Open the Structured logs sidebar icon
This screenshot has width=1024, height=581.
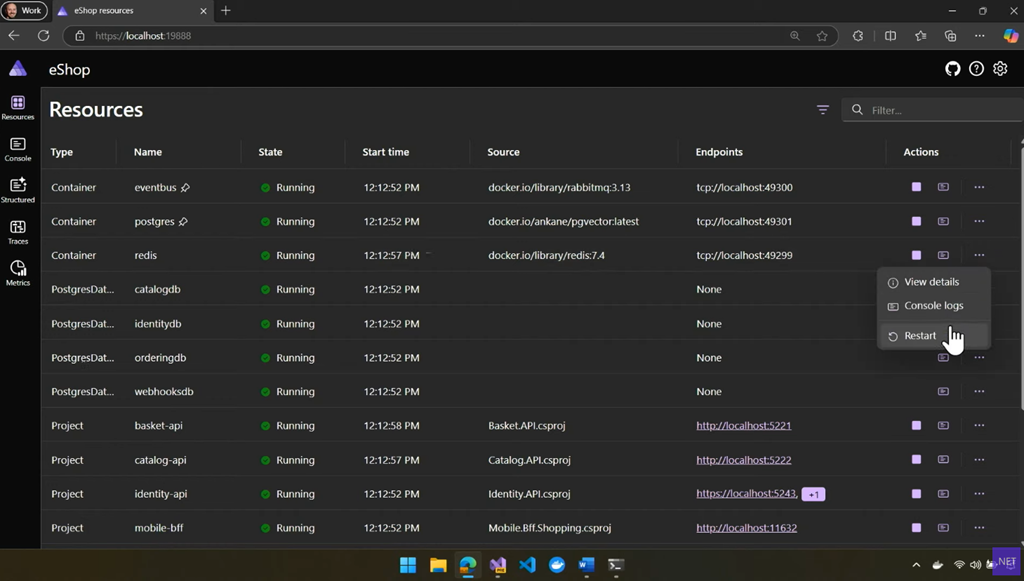coord(18,190)
